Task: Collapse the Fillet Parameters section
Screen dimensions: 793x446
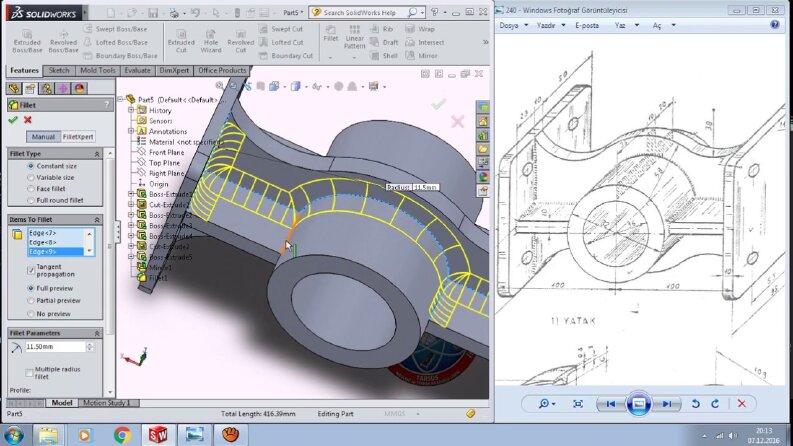Action: click(97, 334)
